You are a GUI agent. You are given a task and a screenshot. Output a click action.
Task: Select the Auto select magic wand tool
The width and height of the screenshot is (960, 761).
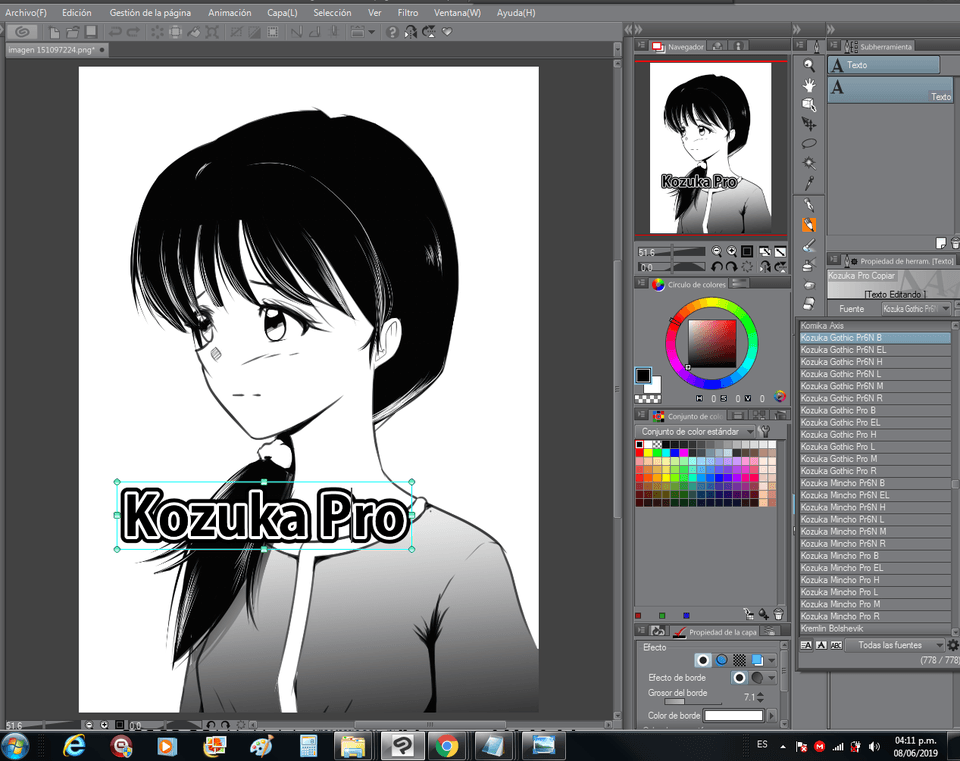[809, 163]
